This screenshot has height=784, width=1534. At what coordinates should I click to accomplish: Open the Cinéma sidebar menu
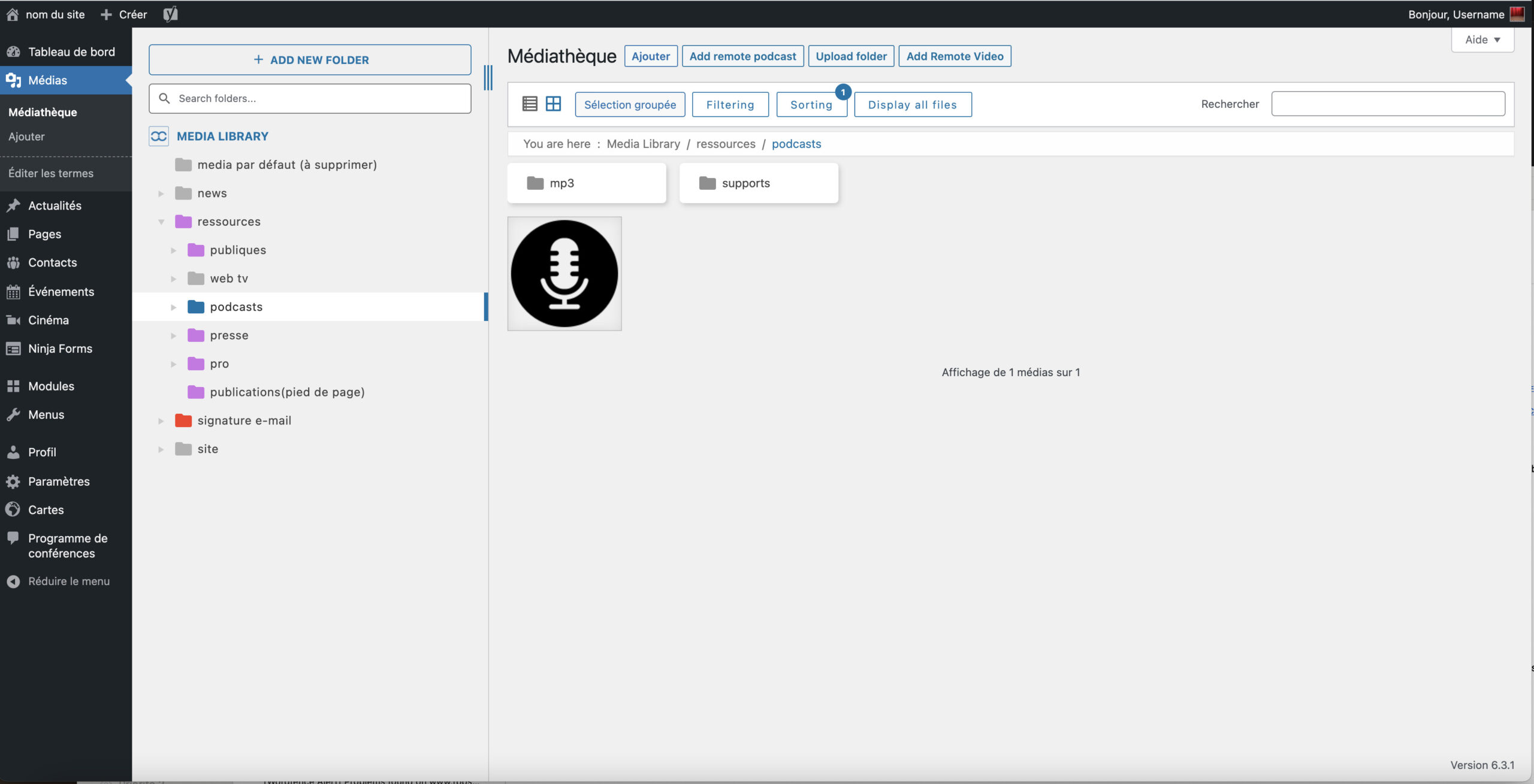pyautogui.click(x=48, y=320)
